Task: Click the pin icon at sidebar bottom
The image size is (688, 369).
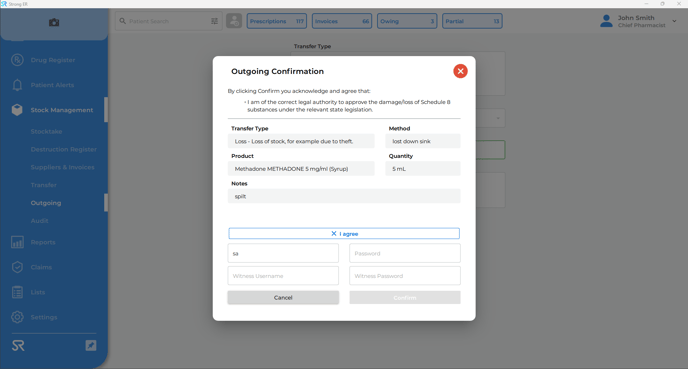Action: [91, 345]
